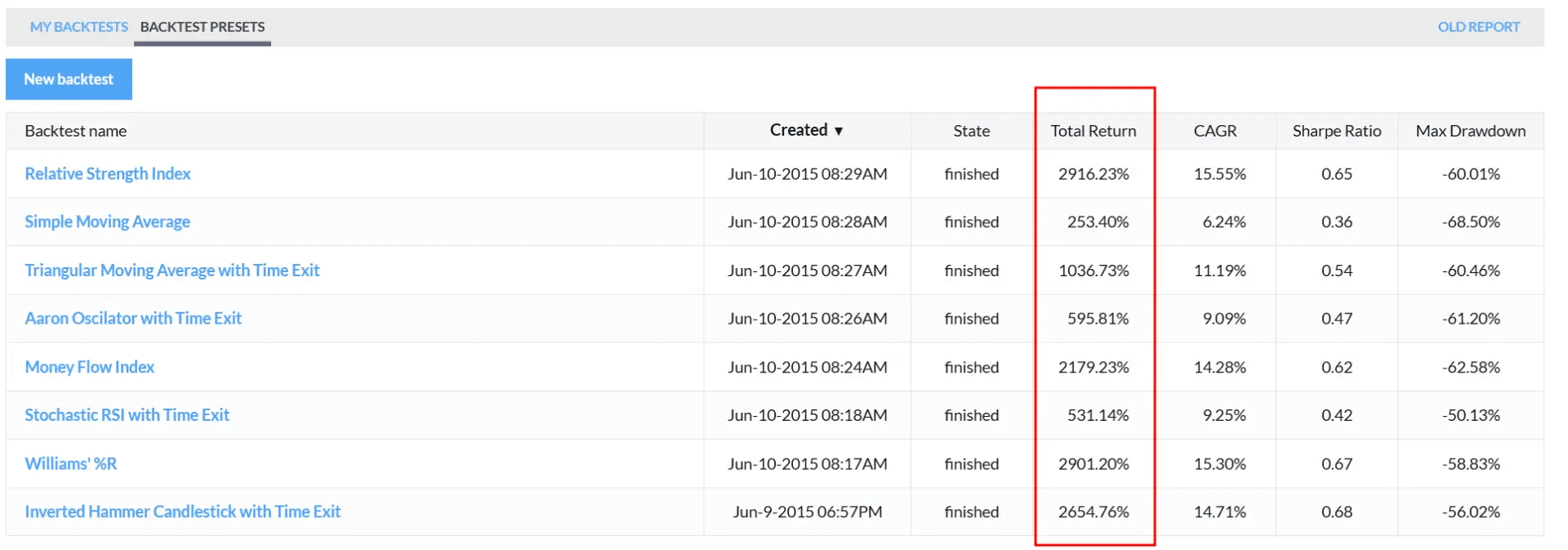Click the Jun-10-2015 08:26AM created date

pyautogui.click(x=808, y=319)
